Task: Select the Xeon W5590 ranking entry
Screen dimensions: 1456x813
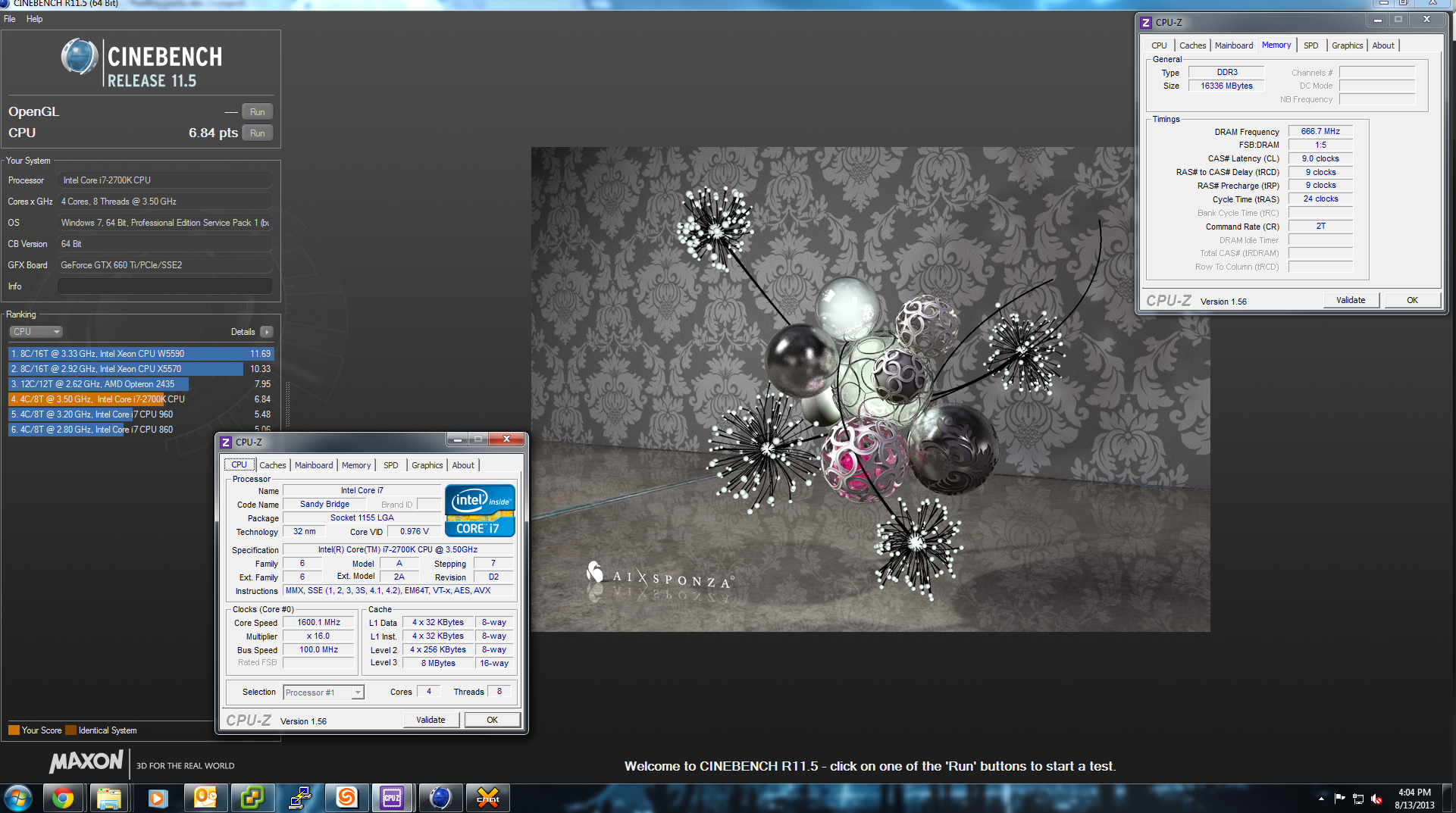Action: click(x=141, y=354)
